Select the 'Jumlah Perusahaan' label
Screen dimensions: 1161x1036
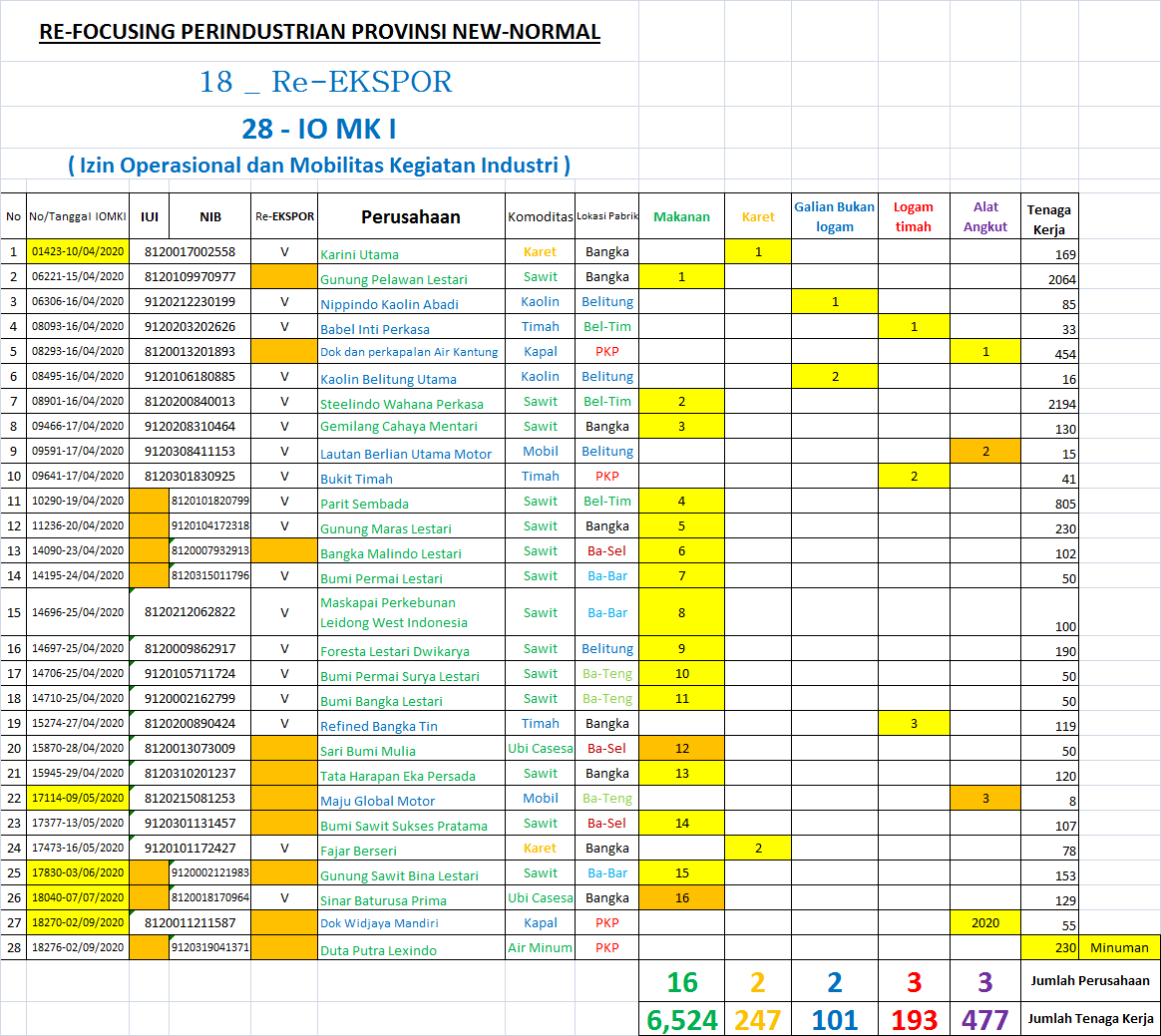coord(1090,980)
